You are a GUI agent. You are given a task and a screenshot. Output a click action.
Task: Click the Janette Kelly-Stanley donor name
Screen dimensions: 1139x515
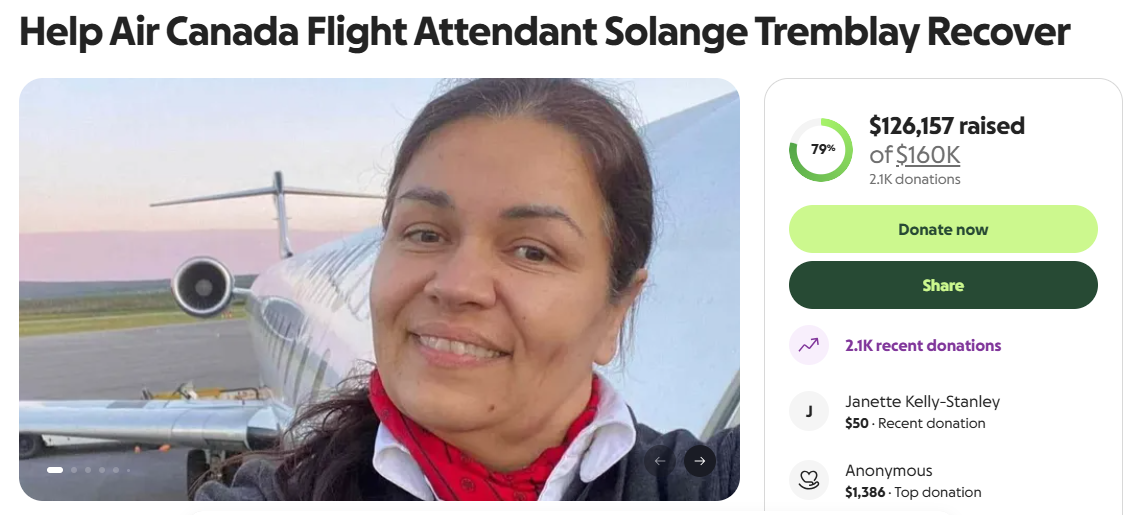(923, 402)
